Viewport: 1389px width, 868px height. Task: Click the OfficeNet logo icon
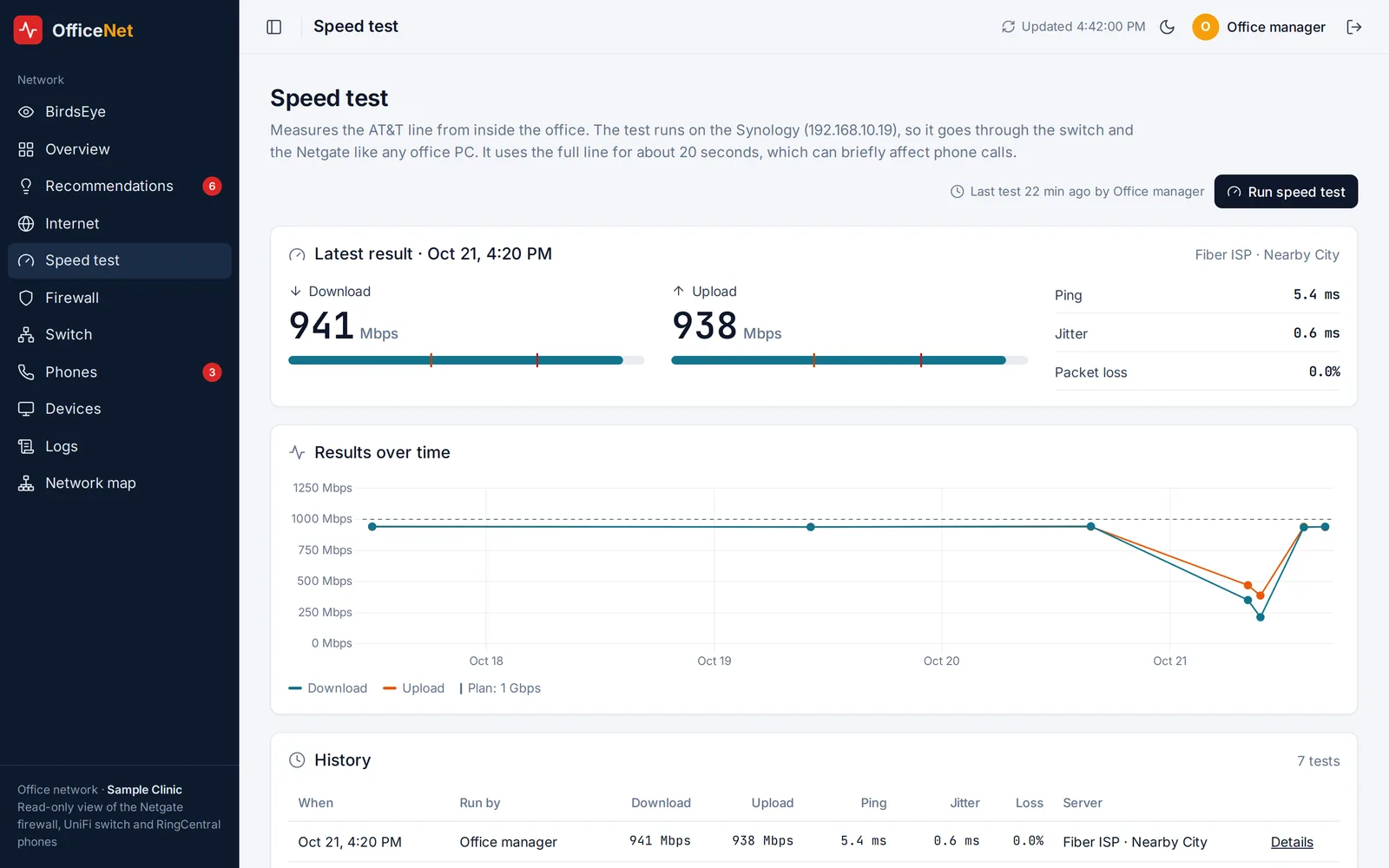pos(28,30)
